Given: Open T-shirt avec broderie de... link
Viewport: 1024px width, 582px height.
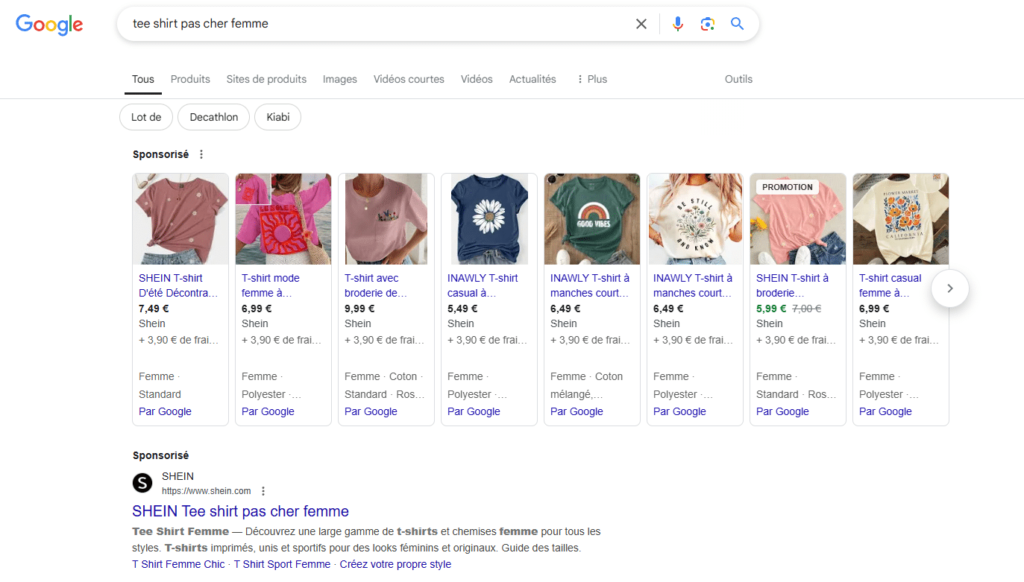Looking at the screenshot, I should (x=376, y=285).
